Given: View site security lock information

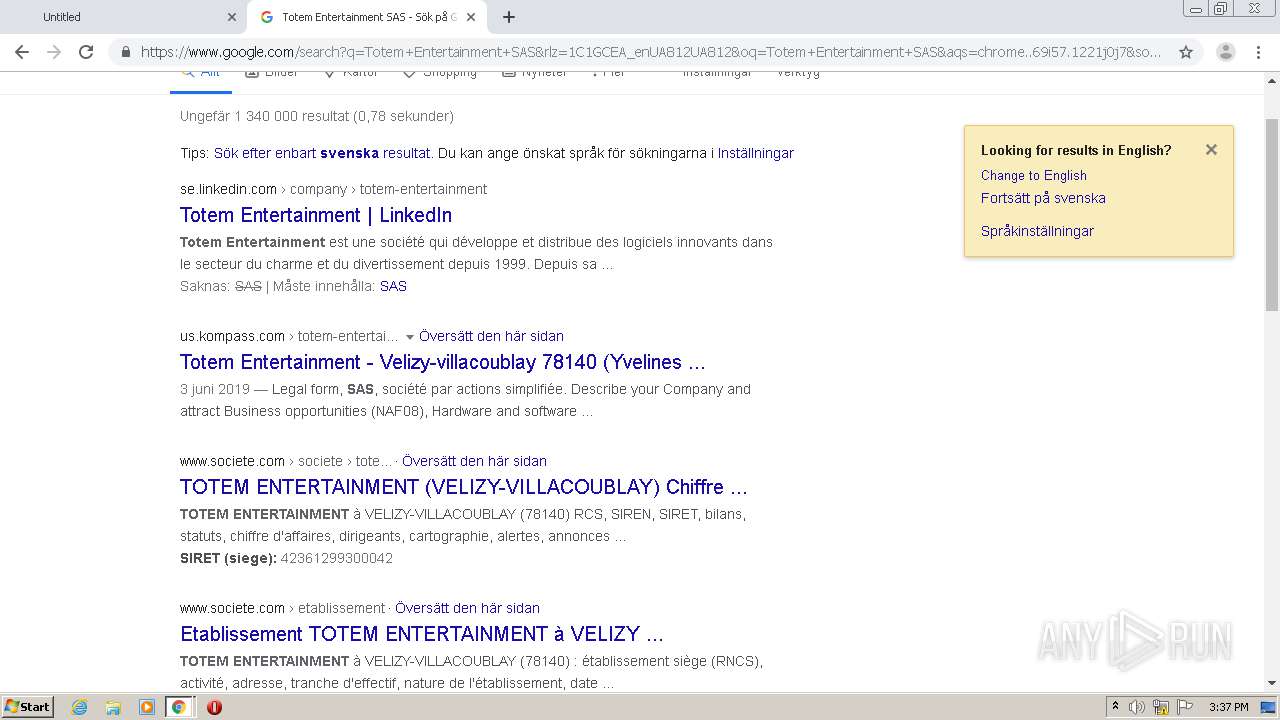Looking at the screenshot, I should [x=125, y=52].
